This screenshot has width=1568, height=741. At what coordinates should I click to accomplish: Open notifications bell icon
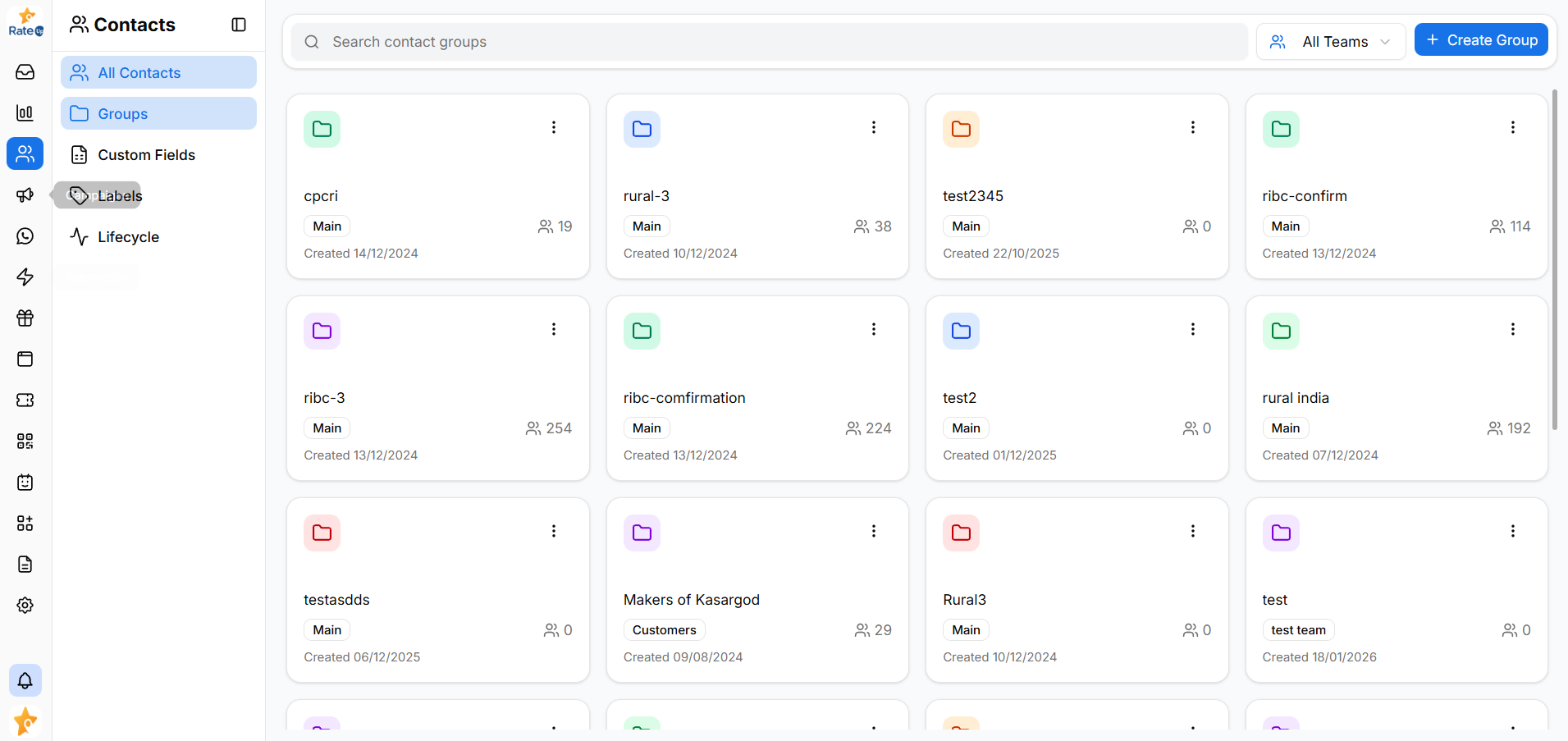pyautogui.click(x=25, y=679)
